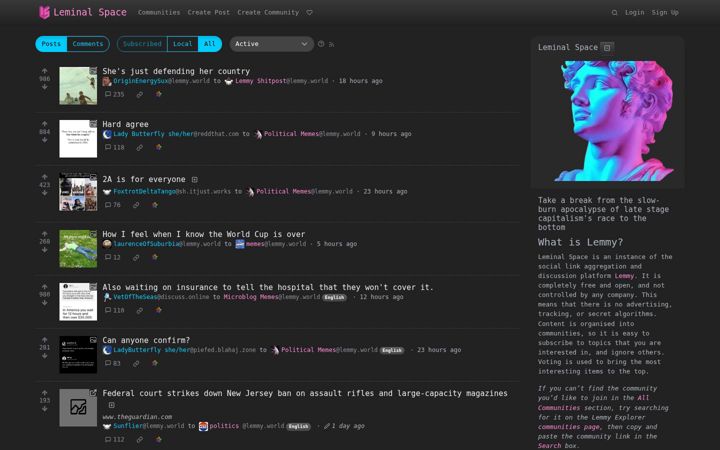Click link icon under "Hard agree"
The width and height of the screenshot is (720, 450).
coord(139,147)
